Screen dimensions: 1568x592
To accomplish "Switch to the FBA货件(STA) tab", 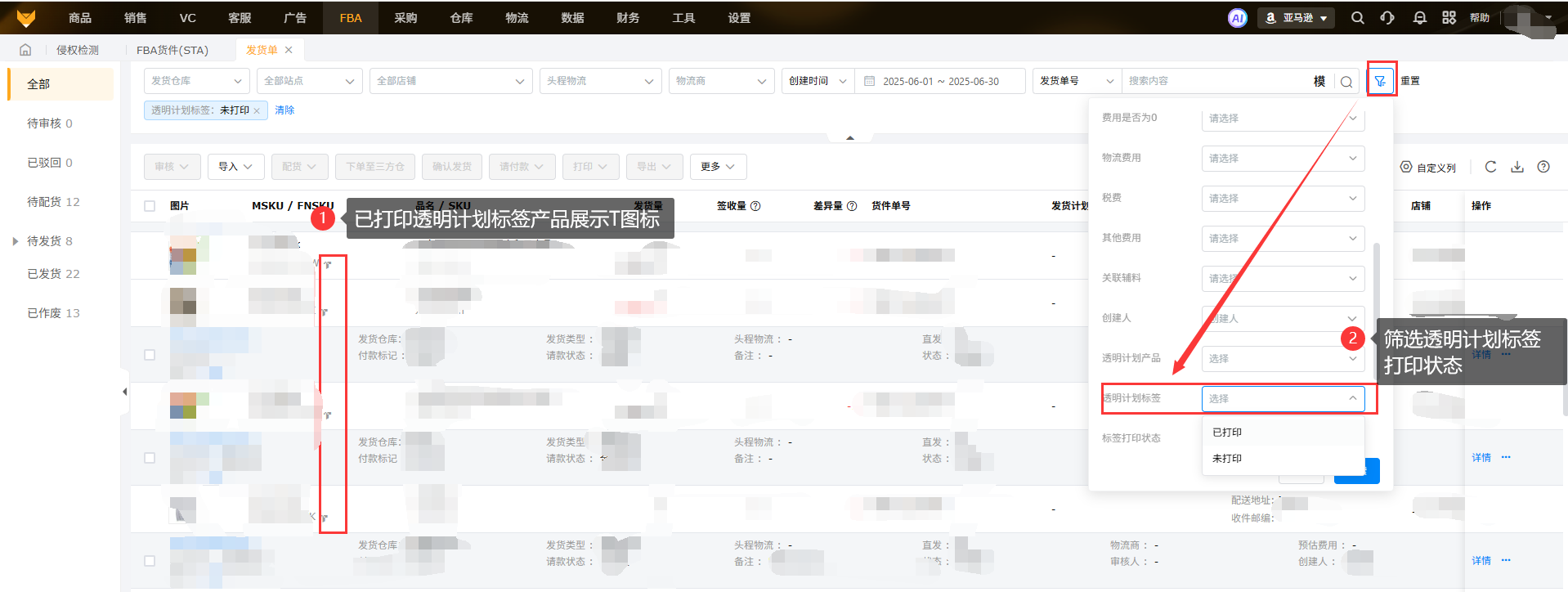I will click(172, 50).
